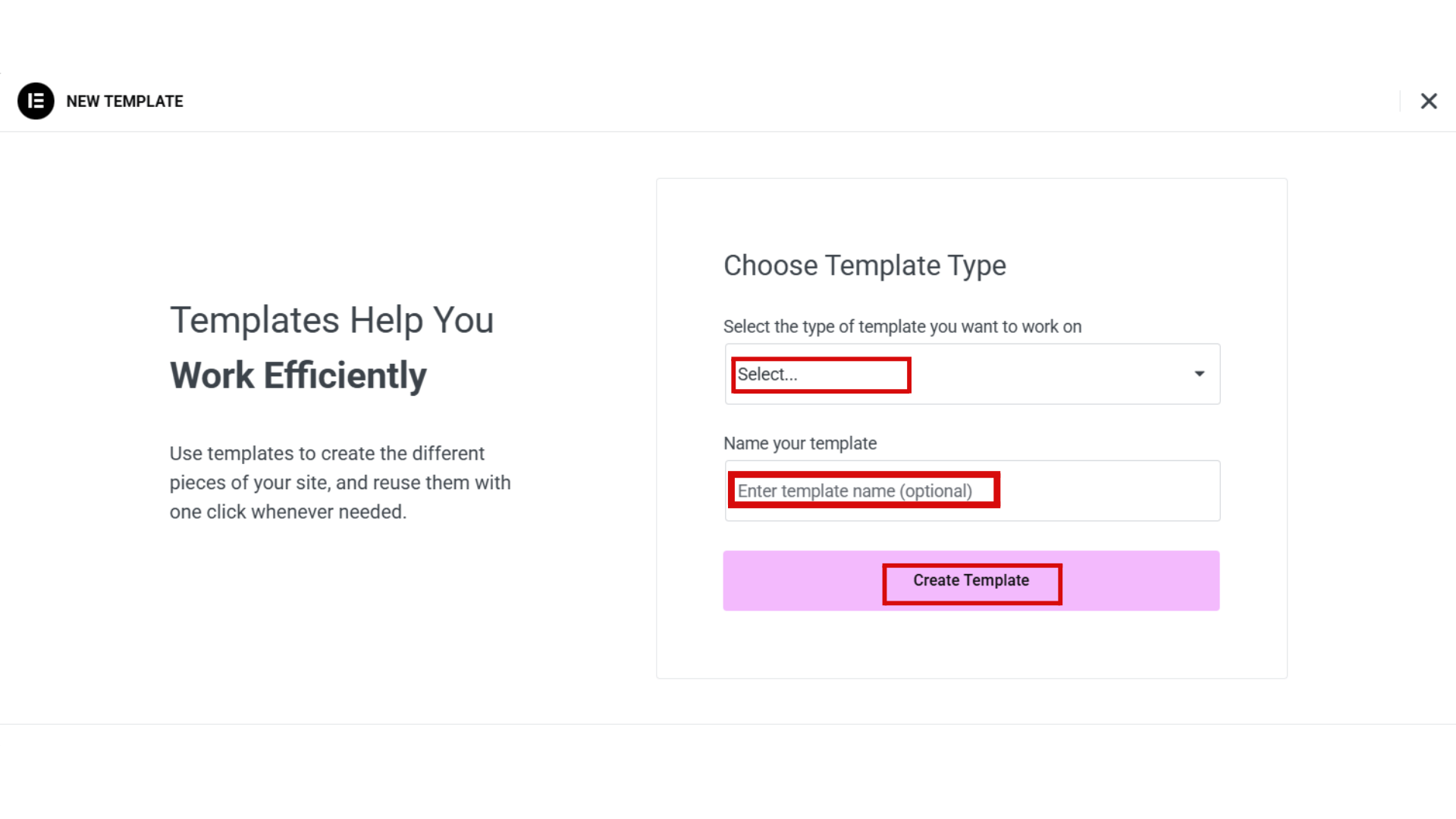Click the Templates Help You headline
This screenshot has width=1456, height=819.
click(332, 319)
